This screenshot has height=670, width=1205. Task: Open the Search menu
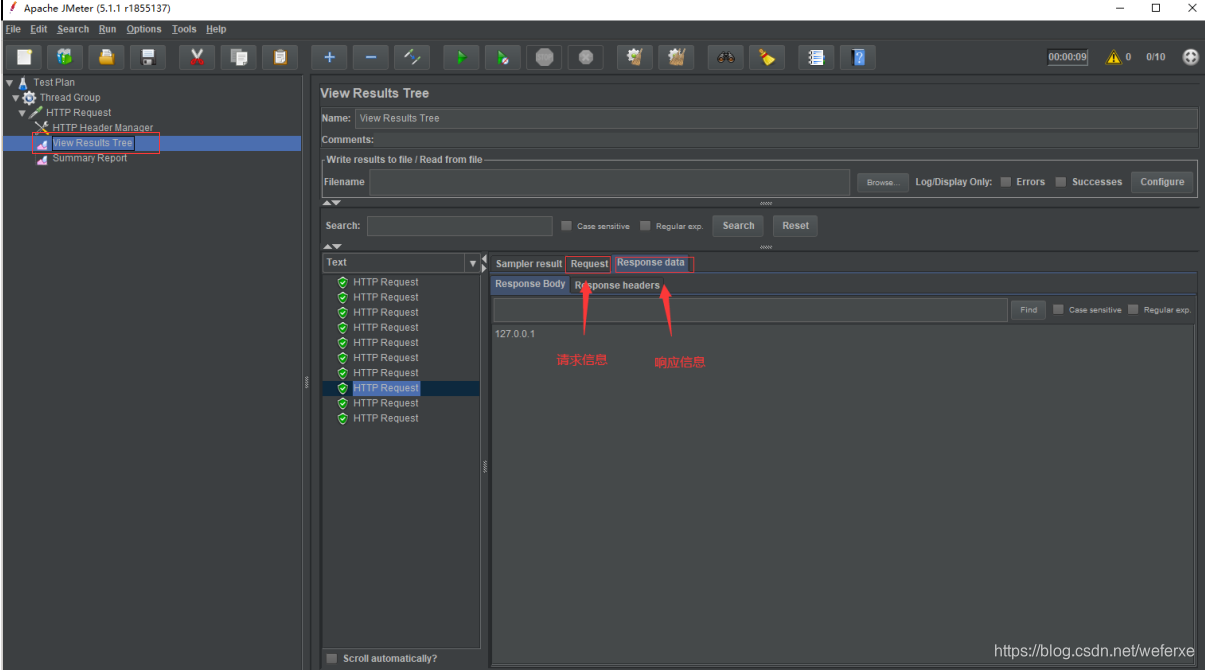(73, 29)
